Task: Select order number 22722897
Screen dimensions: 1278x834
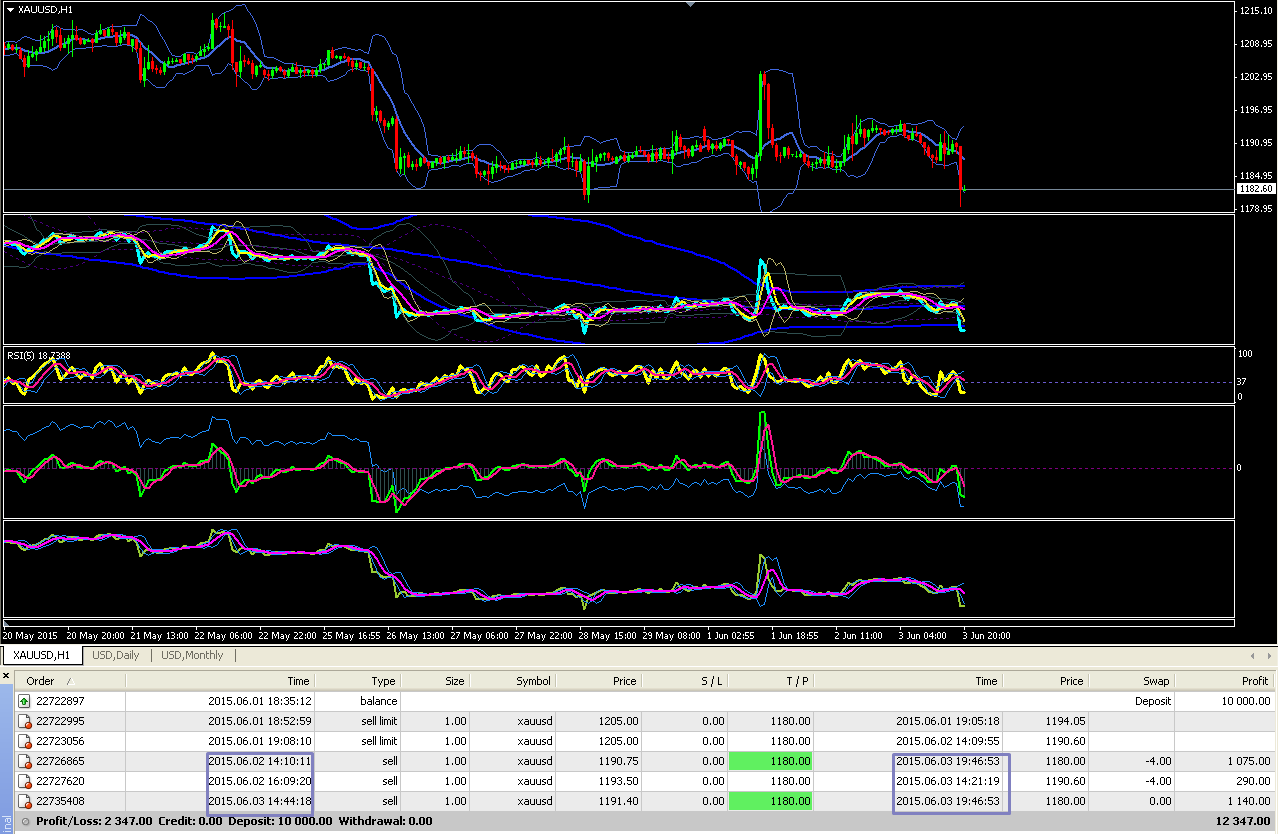Action: point(61,701)
